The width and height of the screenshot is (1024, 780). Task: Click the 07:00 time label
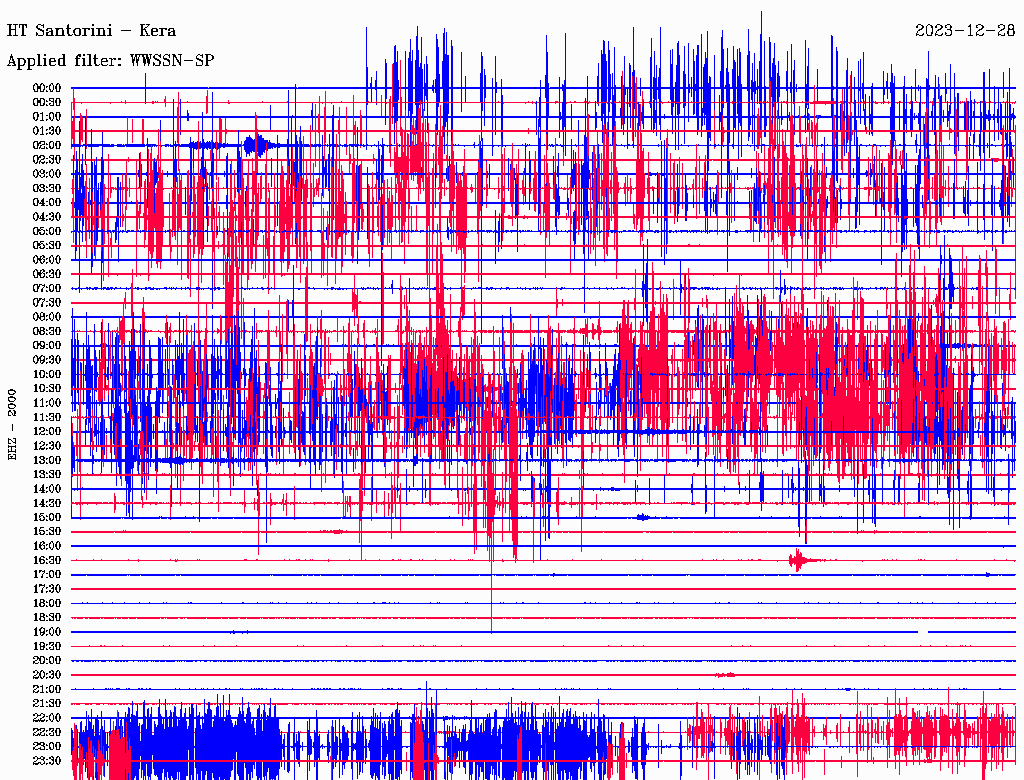[47, 289]
